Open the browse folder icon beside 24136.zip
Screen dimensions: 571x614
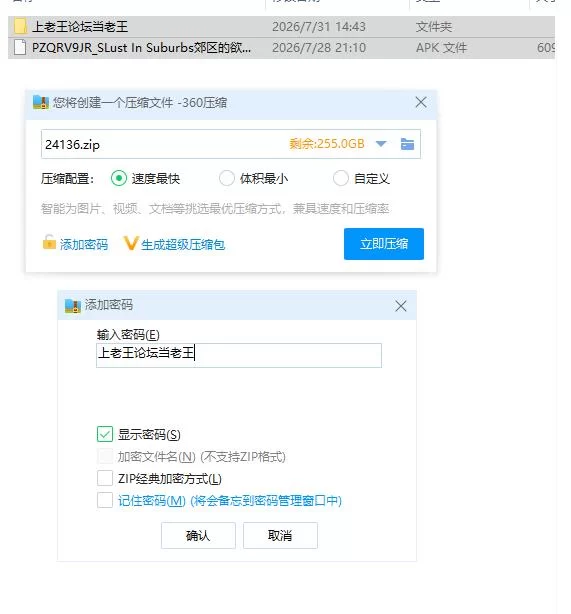407,144
